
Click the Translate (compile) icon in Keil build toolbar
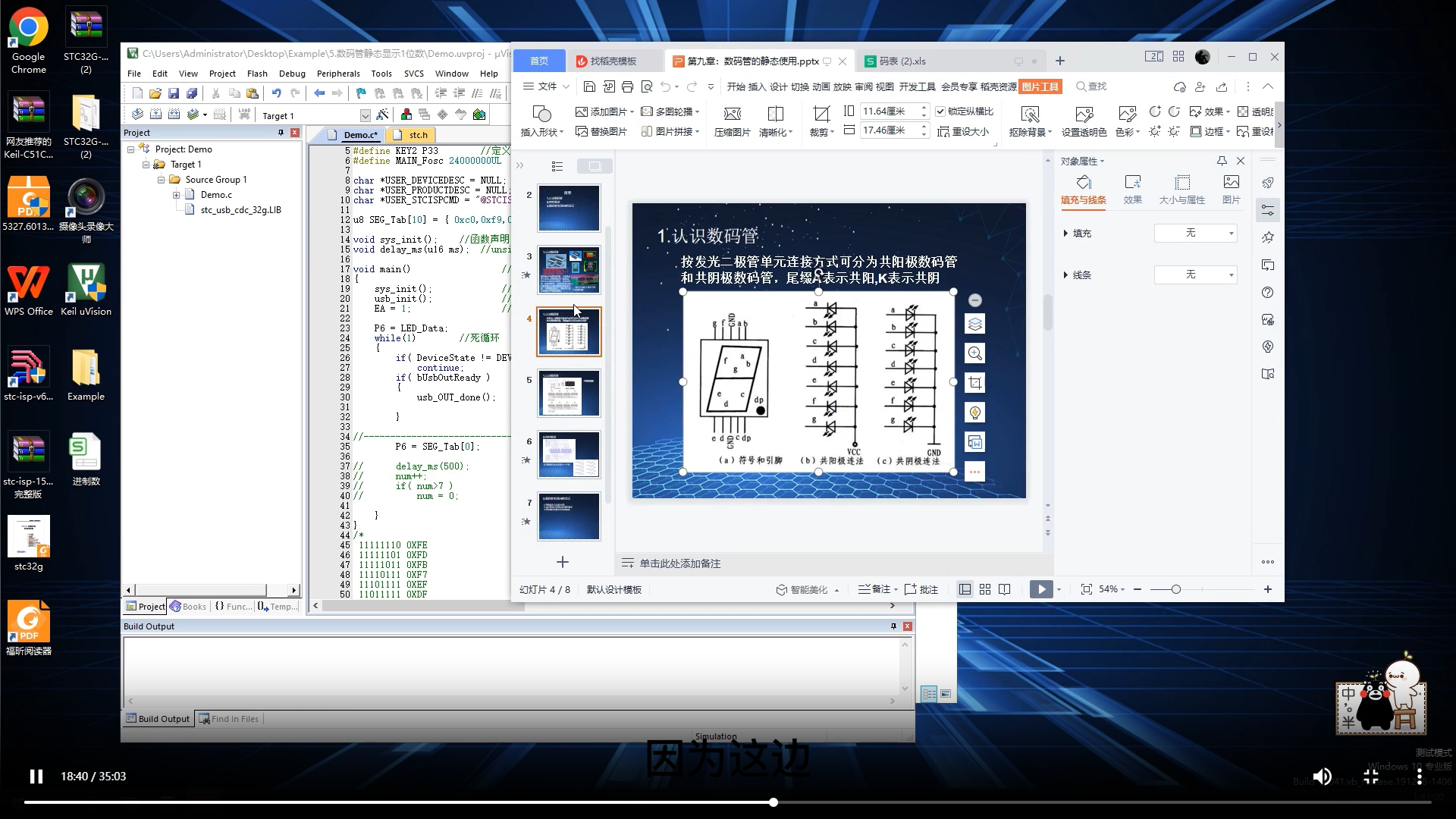tap(137, 115)
